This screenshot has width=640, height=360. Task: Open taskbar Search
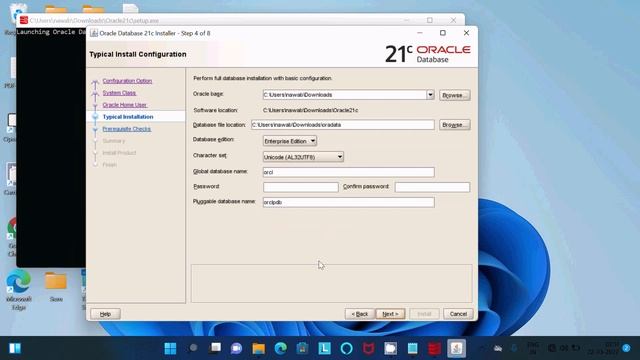[x=193, y=348]
